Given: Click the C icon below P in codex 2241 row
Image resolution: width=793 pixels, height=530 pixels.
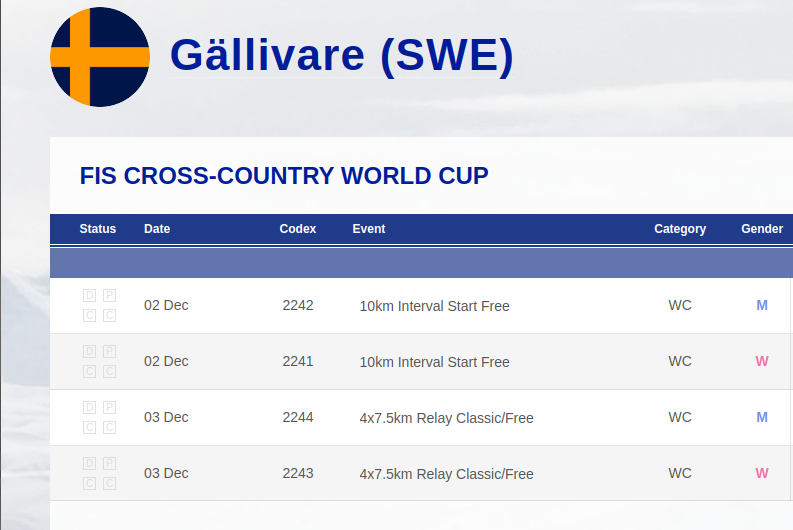Looking at the screenshot, I should pos(109,372).
